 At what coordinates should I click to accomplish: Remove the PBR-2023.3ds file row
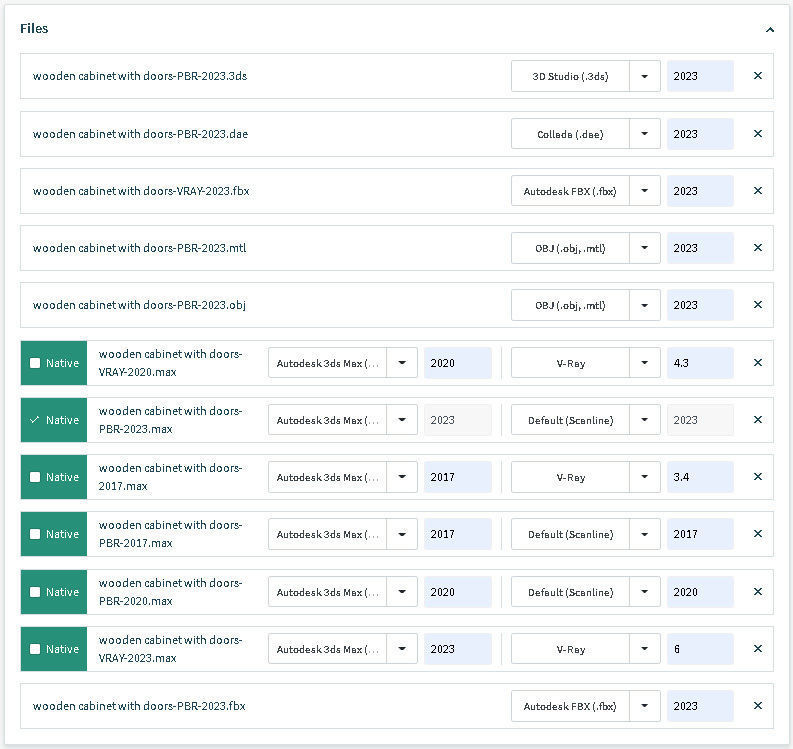tap(757, 76)
